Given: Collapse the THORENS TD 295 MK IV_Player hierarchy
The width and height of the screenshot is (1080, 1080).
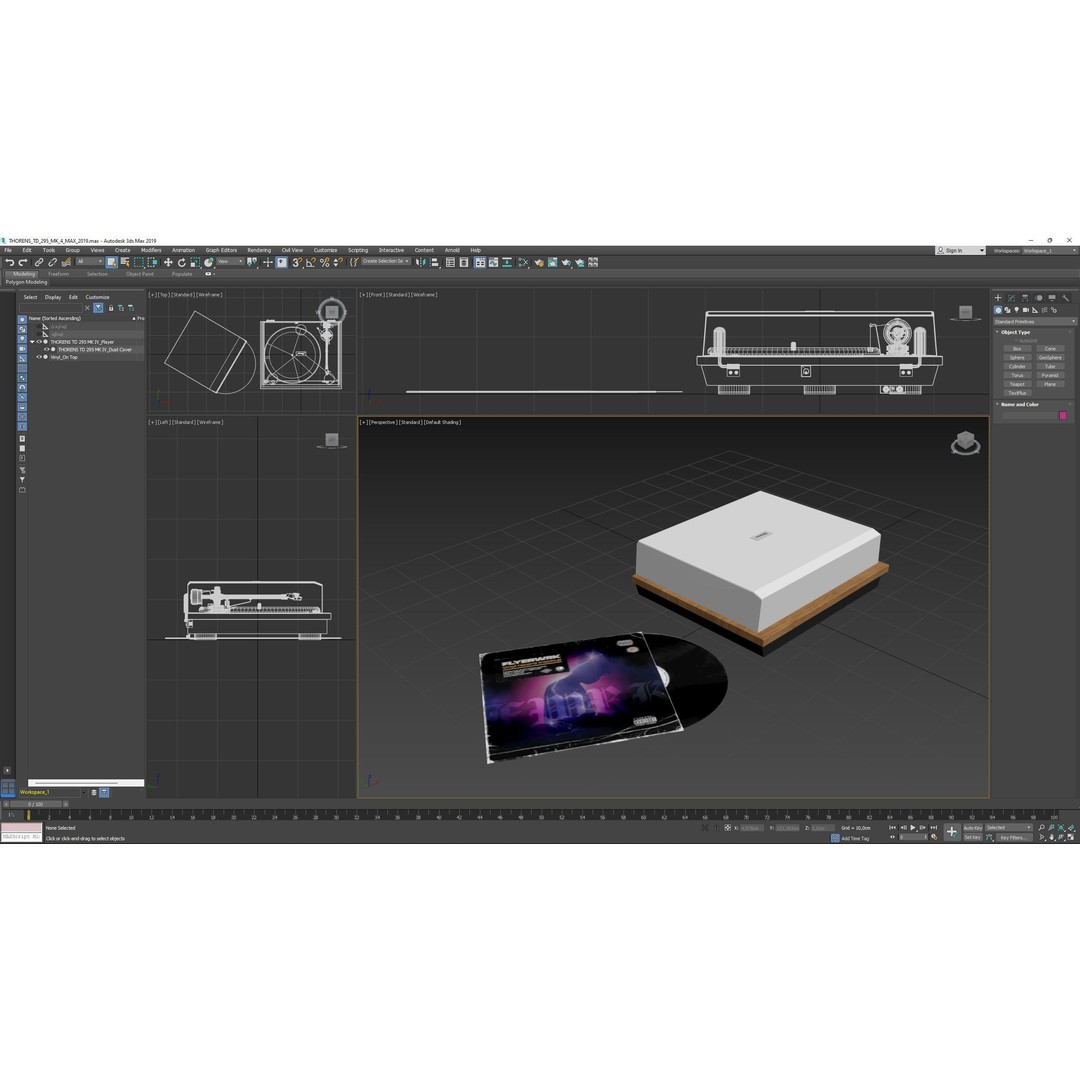Looking at the screenshot, I should [32, 341].
